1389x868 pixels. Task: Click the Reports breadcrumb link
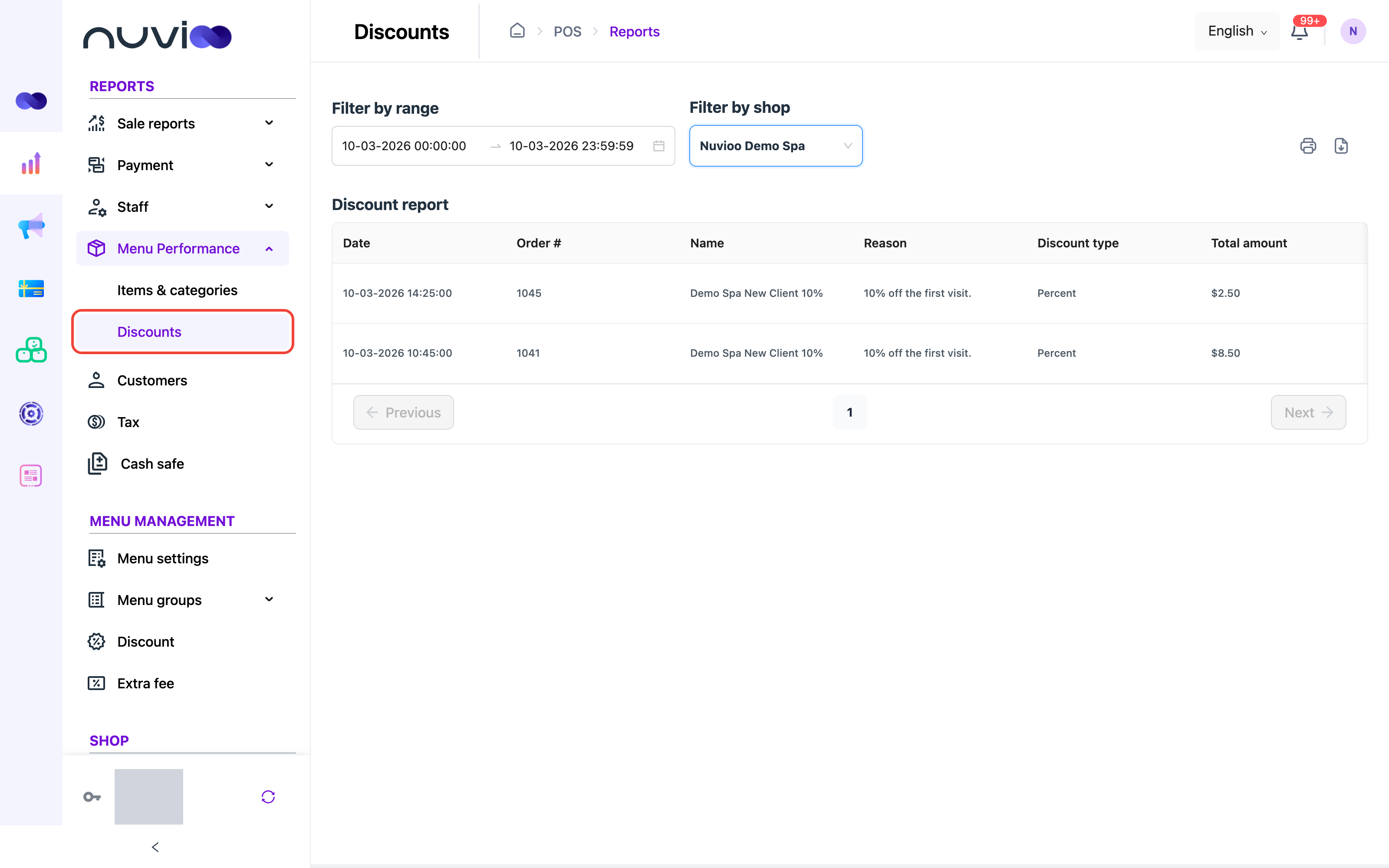634,32
